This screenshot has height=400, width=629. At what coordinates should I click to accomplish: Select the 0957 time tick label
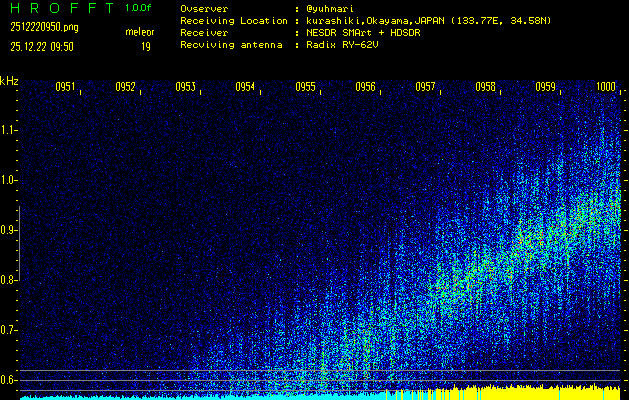[x=425, y=88]
